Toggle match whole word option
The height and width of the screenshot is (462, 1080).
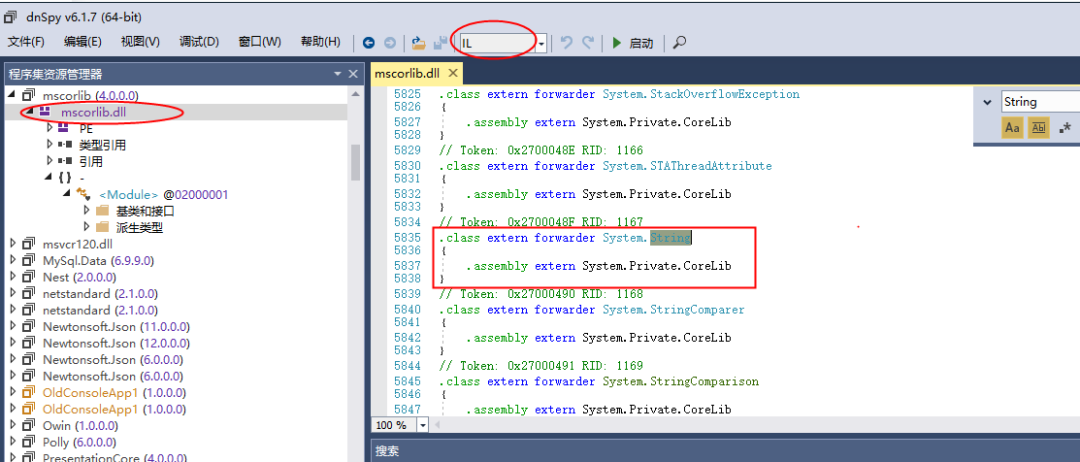pos(1038,128)
